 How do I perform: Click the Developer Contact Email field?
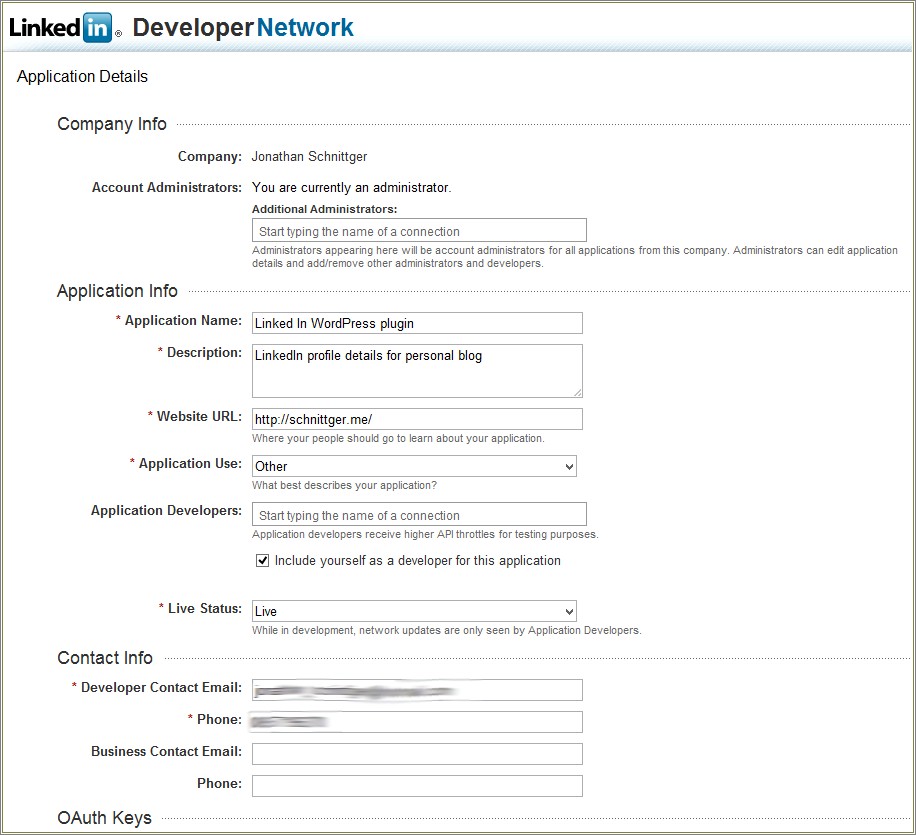[417, 690]
